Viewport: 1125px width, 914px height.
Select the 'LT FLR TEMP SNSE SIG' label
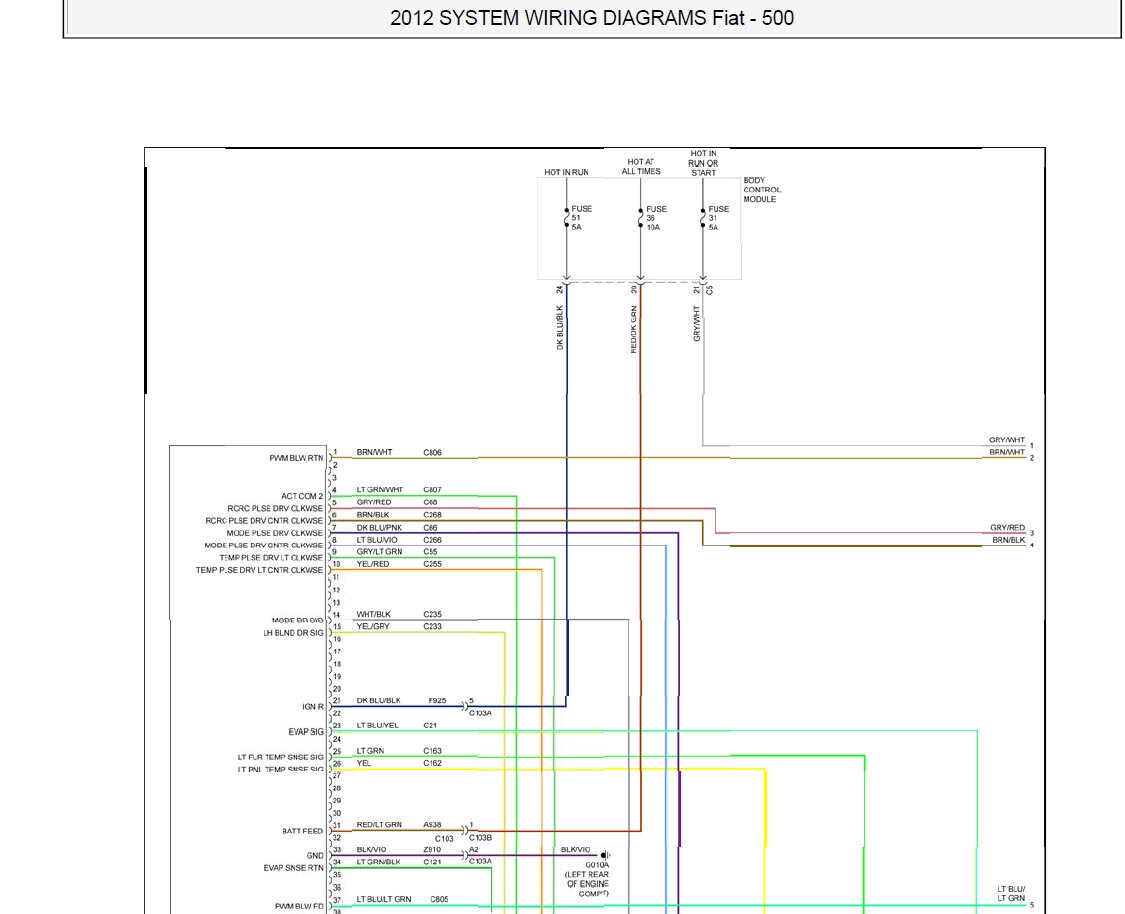[x=281, y=757]
